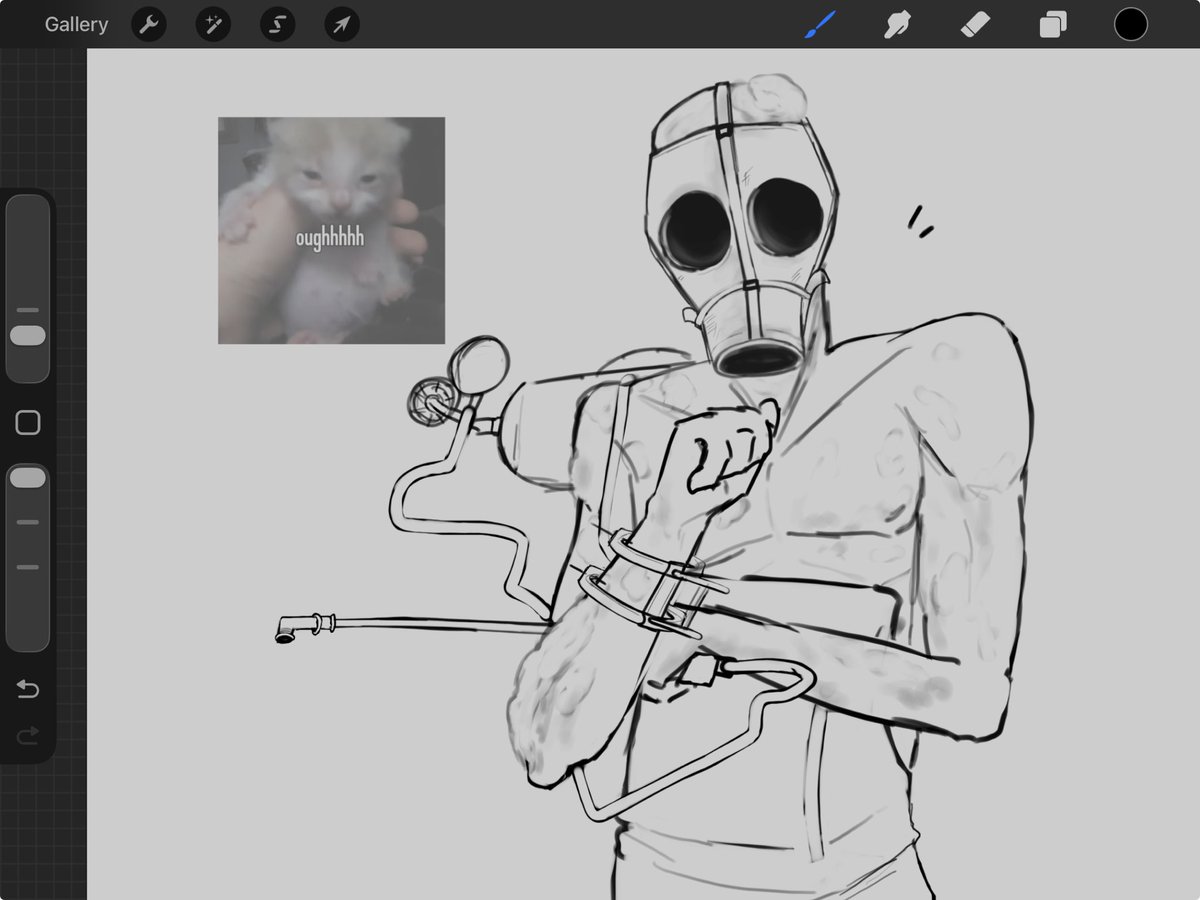The height and width of the screenshot is (900, 1200).
Task: Redo the last action
Action: pyautogui.click(x=28, y=737)
